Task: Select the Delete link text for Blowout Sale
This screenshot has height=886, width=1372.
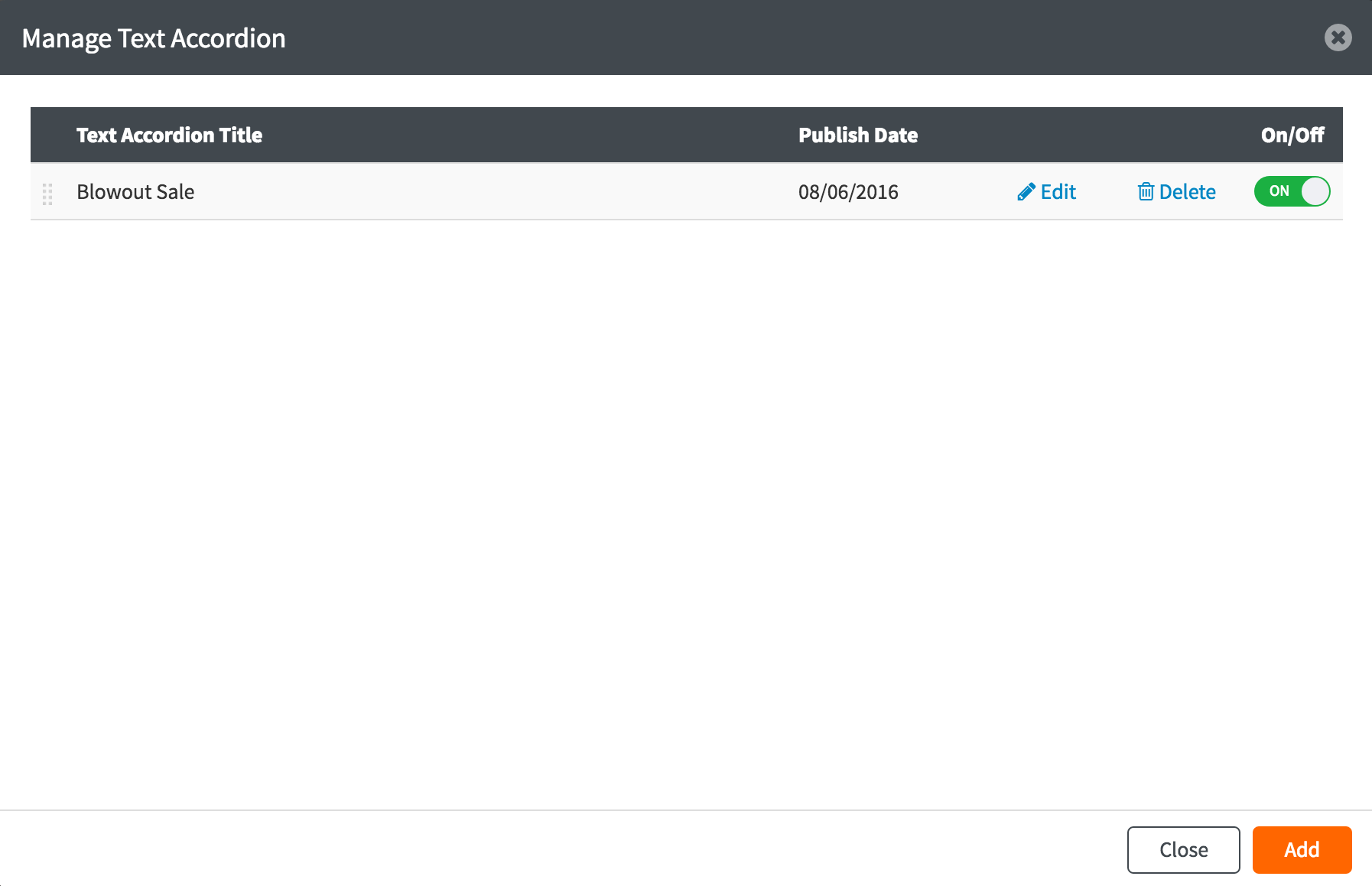Action: point(1187,192)
